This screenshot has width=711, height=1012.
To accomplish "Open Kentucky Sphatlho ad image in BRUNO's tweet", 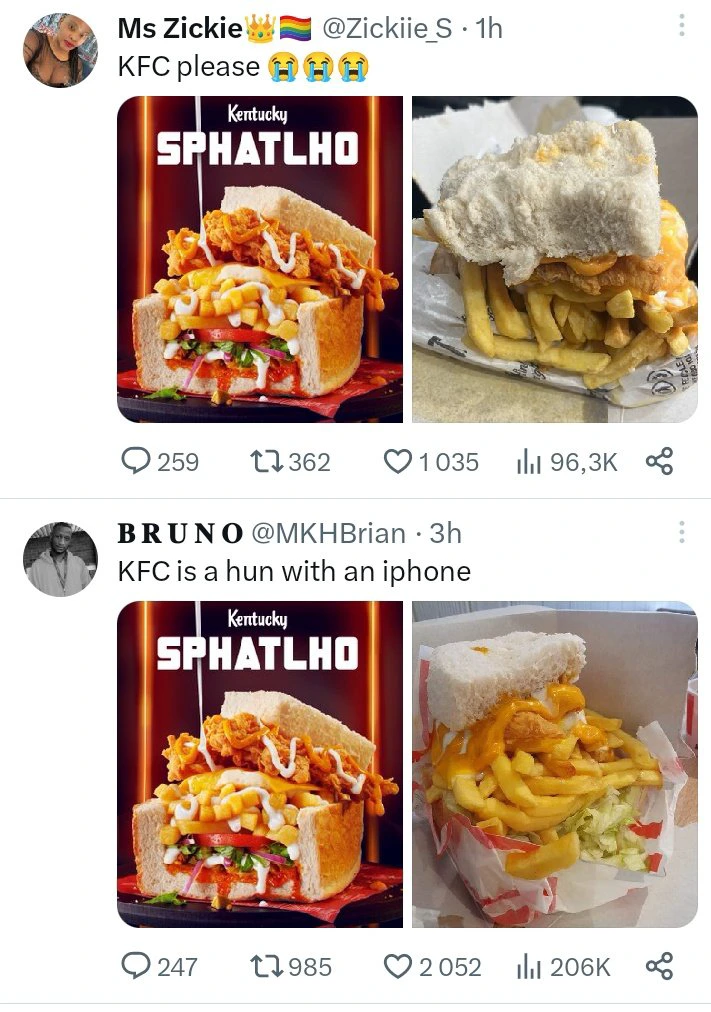I will click(x=260, y=764).
